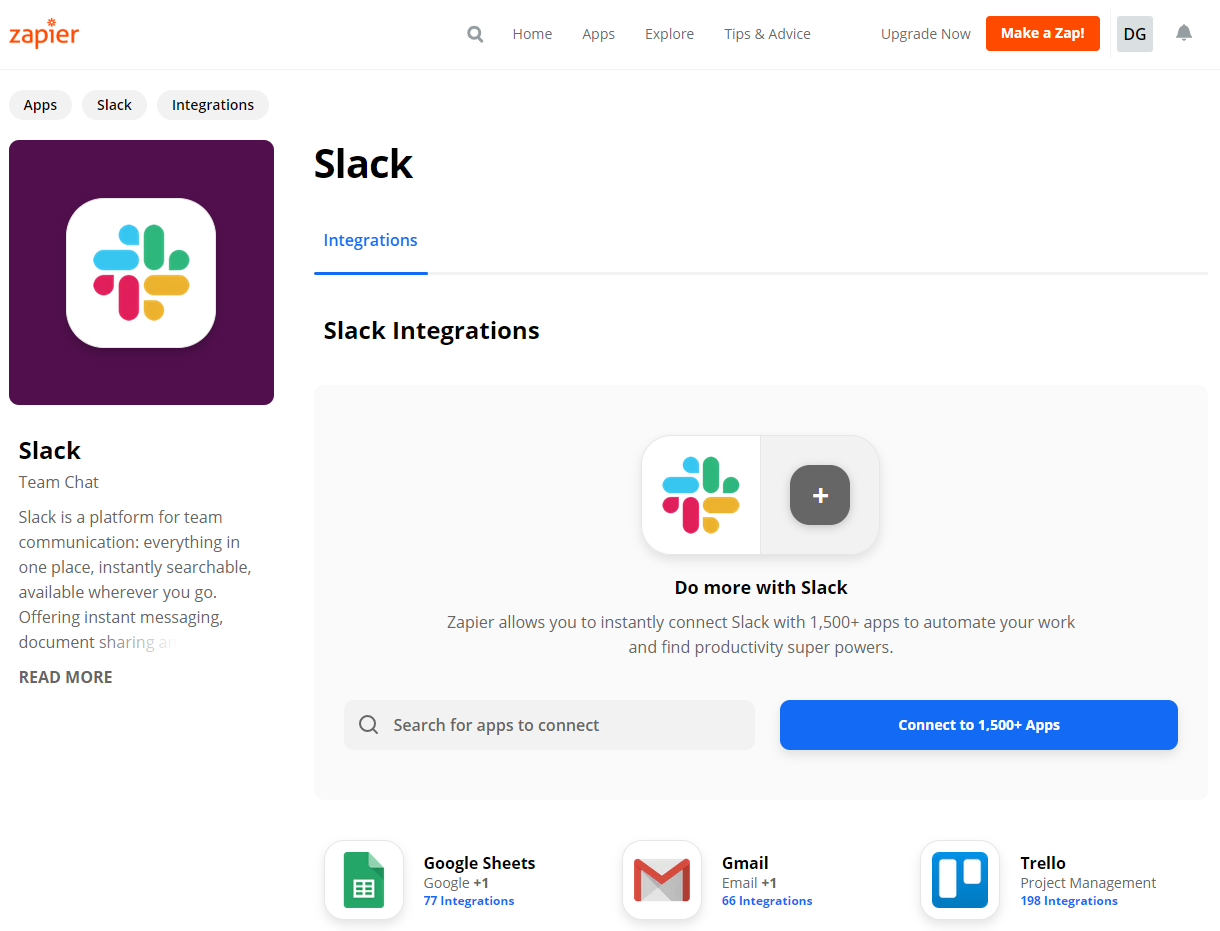Open the Trello app icon
1220x931 pixels.
coord(960,880)
